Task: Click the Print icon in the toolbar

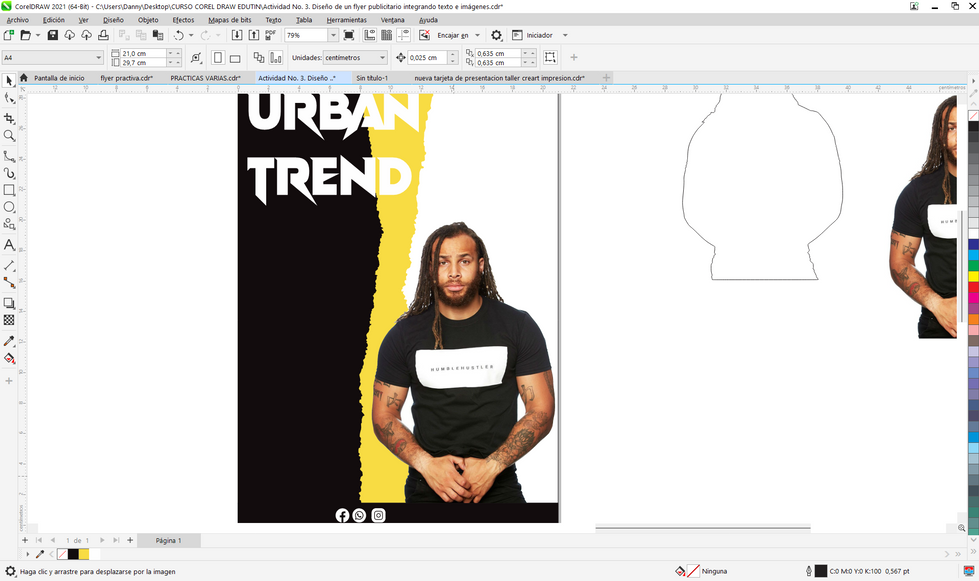Action: click(x=103, y=35)
